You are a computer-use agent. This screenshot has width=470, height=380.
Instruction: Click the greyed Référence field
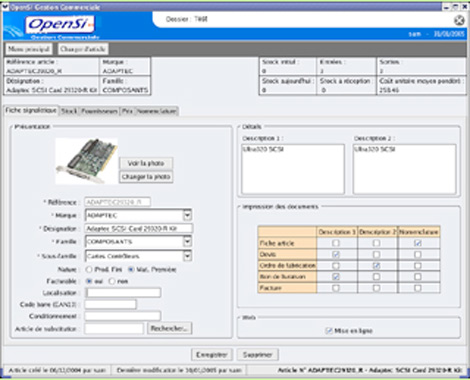tap(117, 202)
